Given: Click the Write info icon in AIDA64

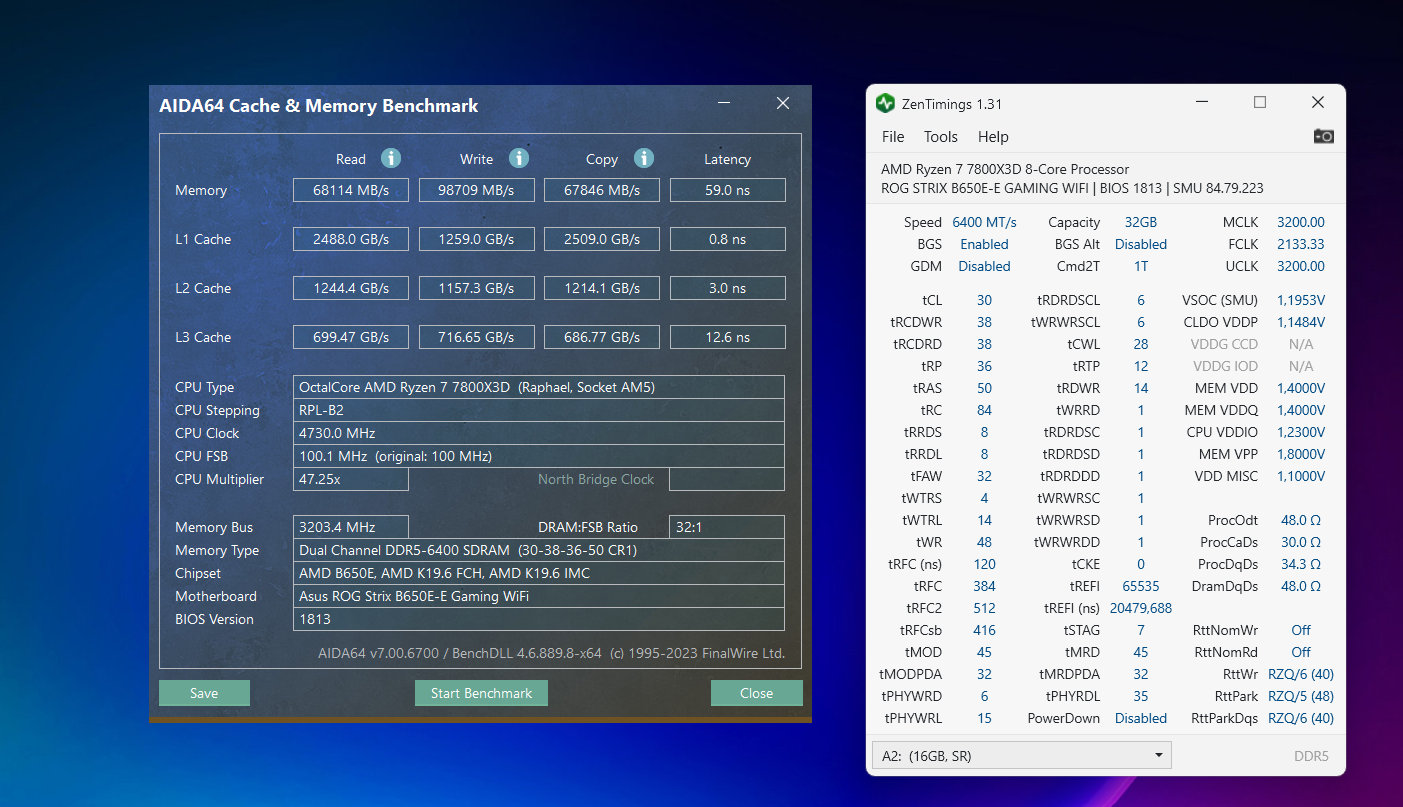Looking at the screenshot, I should [x=518, y=158].
